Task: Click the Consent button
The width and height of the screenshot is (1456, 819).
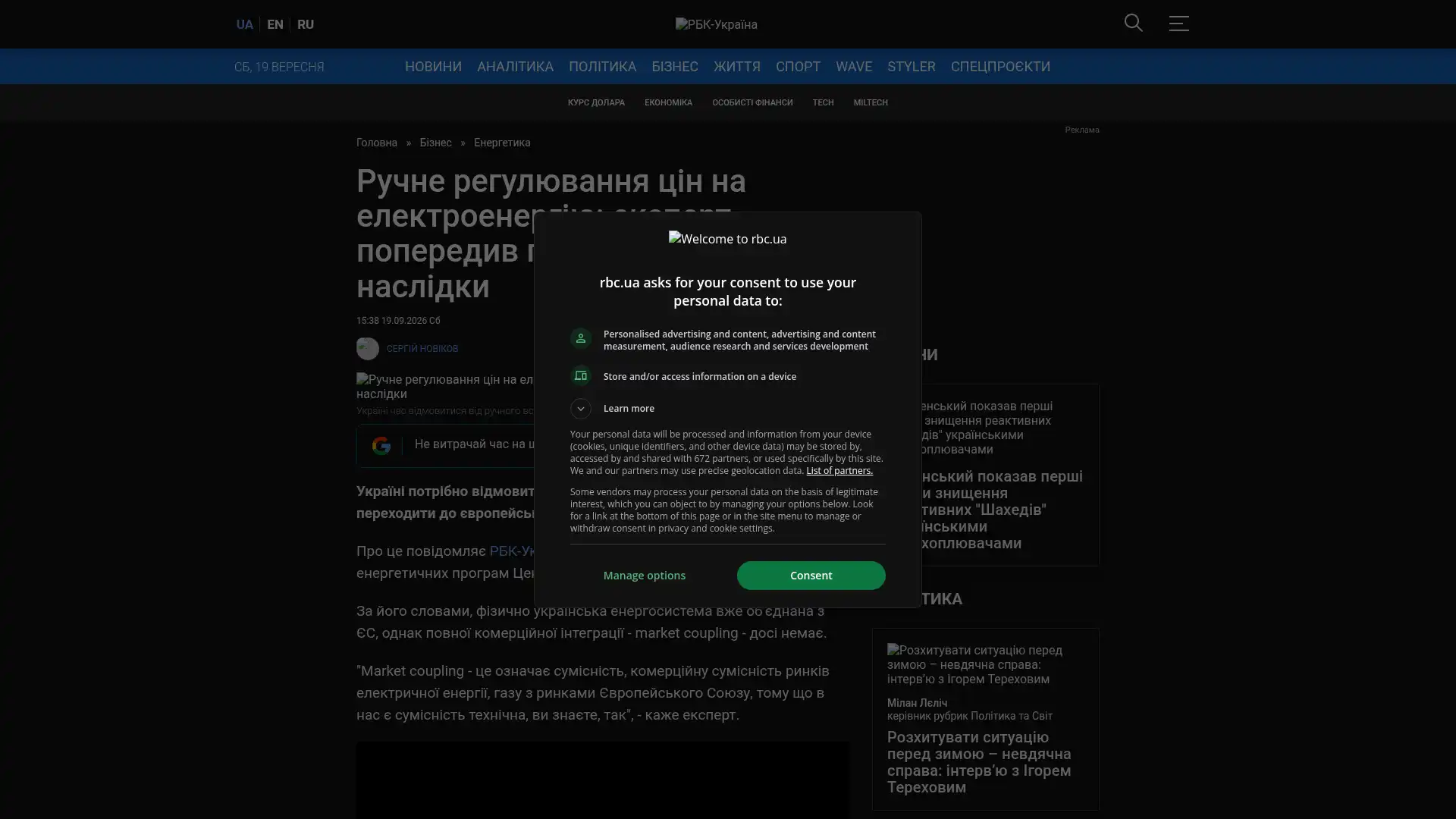Action: click(x=811, y=576)
